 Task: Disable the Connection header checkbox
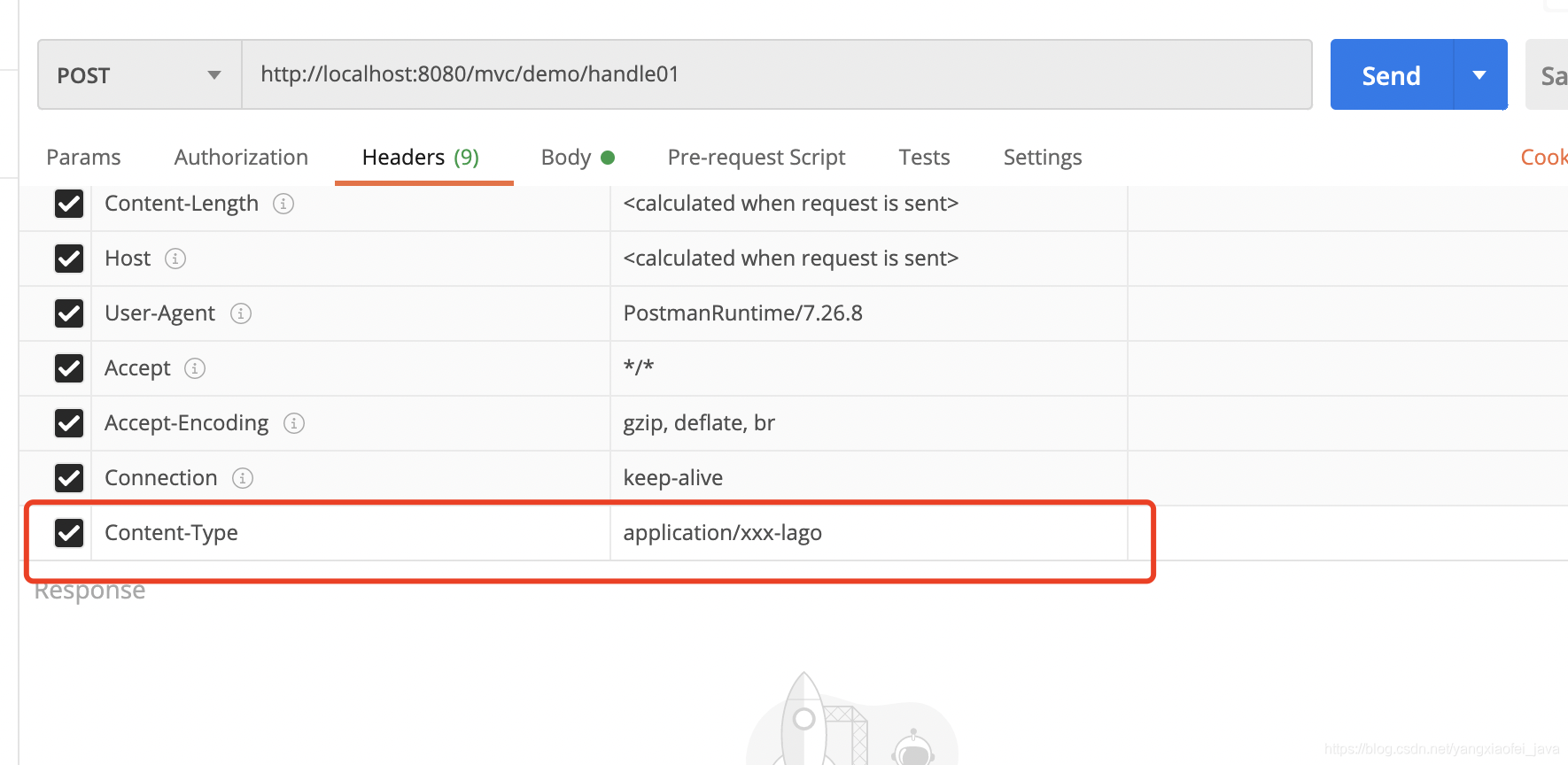pos(69,478)
